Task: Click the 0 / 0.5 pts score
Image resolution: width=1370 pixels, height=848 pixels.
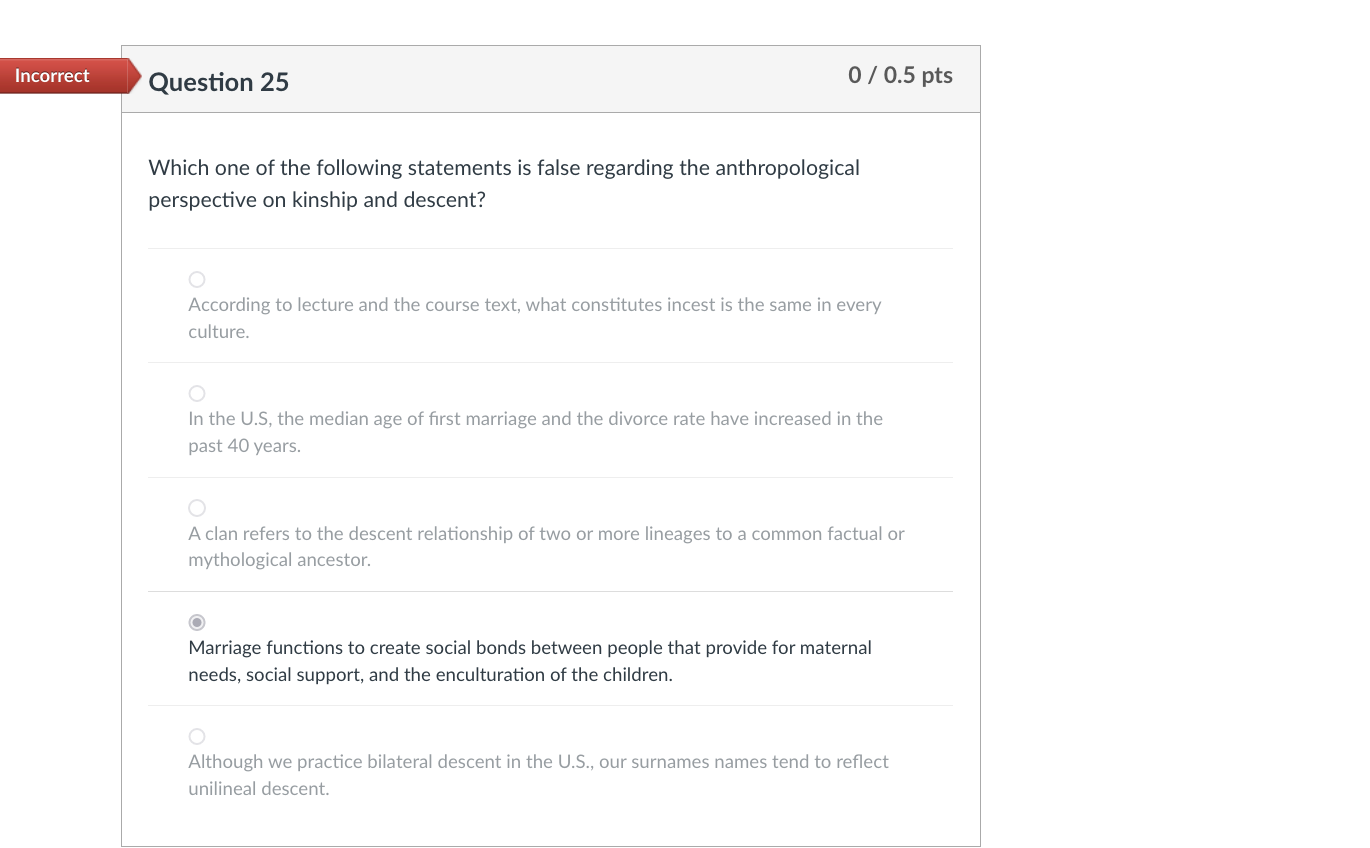Action: coord(900,75)
